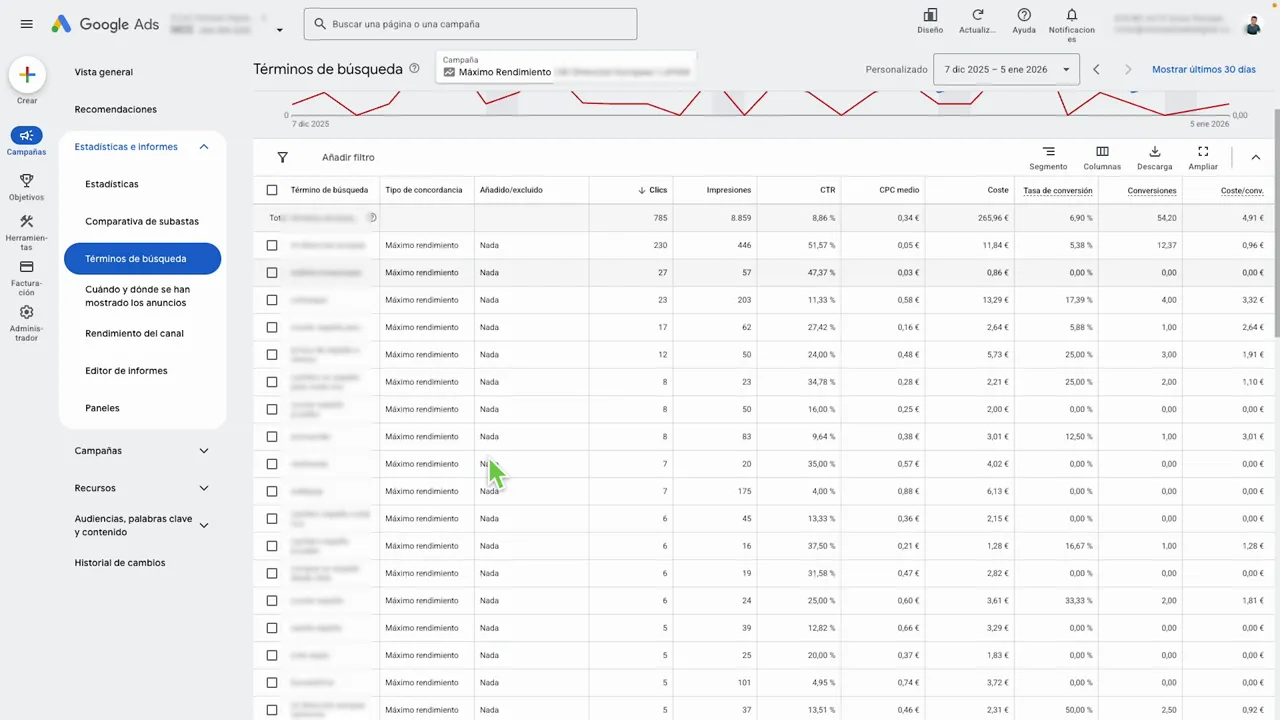Viewport: 1280px width, 720px height.
Task: Open the Segmento icon
Action: tap(1048, 151)
